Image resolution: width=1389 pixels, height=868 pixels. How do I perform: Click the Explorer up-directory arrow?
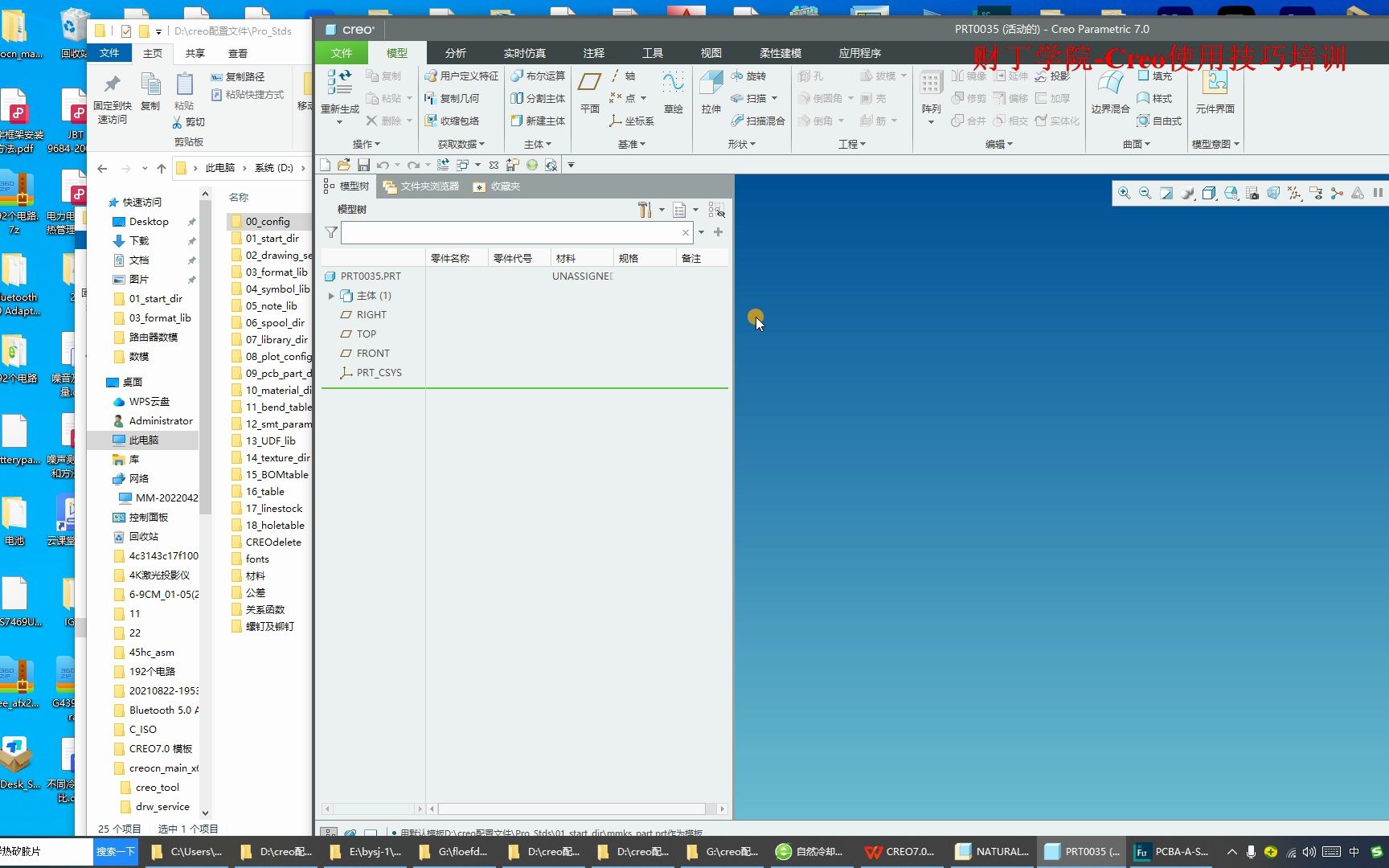point(162,168)
